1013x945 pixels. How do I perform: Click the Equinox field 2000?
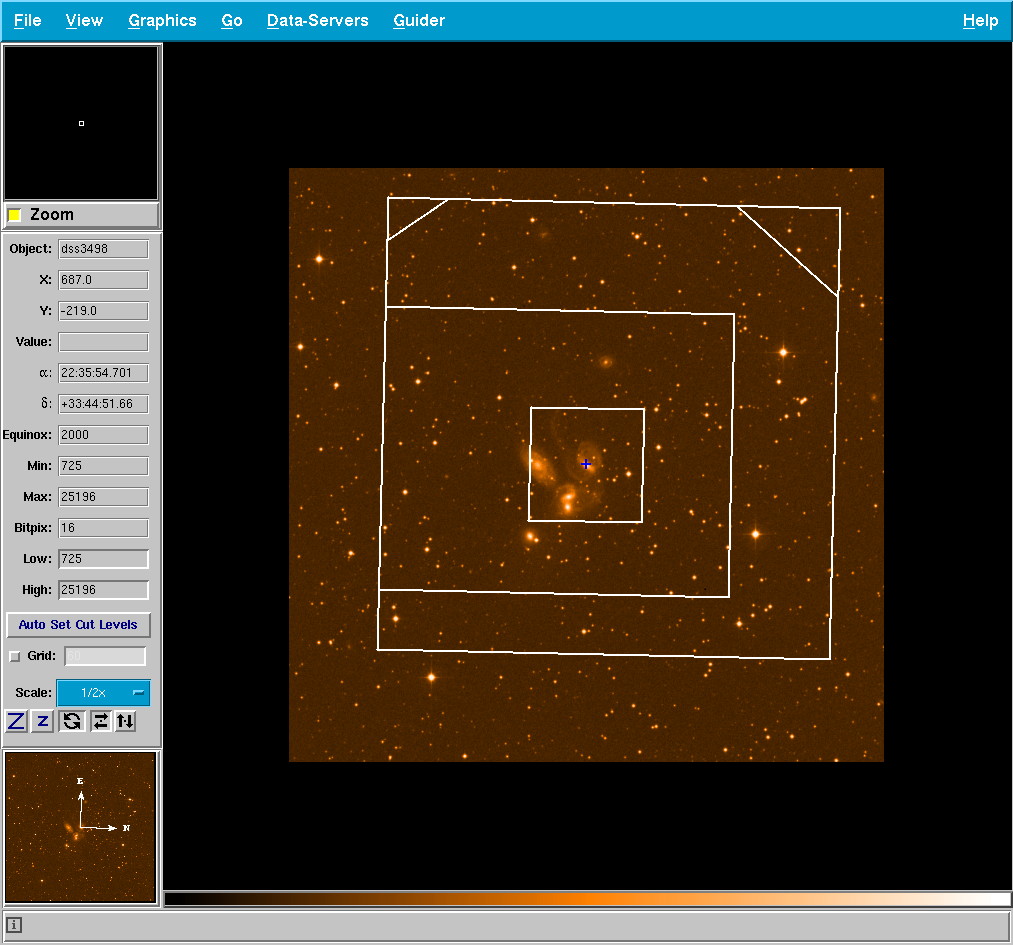tap(103, 435)
